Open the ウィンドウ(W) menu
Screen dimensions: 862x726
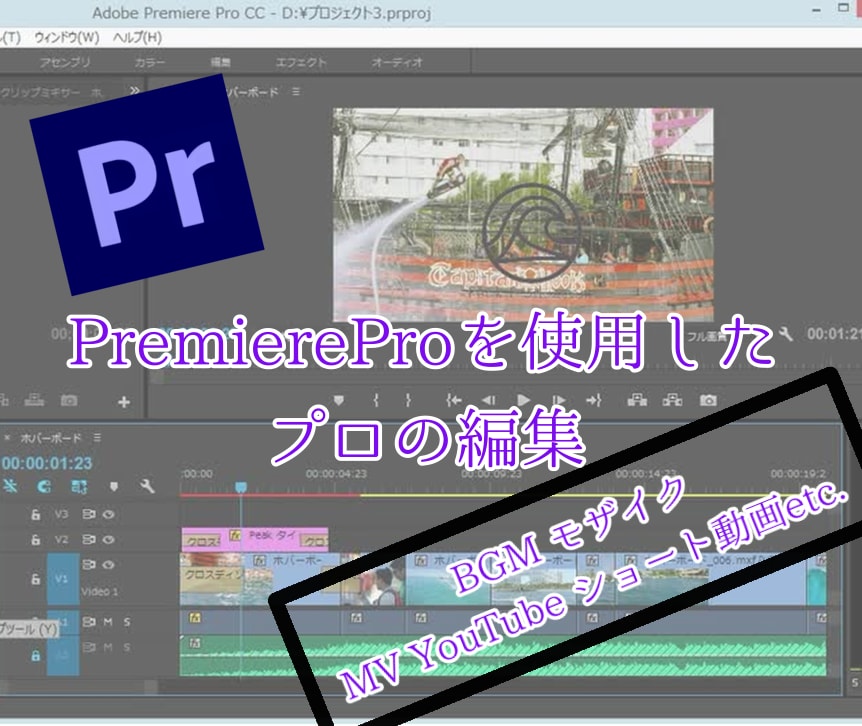(67, 37)
